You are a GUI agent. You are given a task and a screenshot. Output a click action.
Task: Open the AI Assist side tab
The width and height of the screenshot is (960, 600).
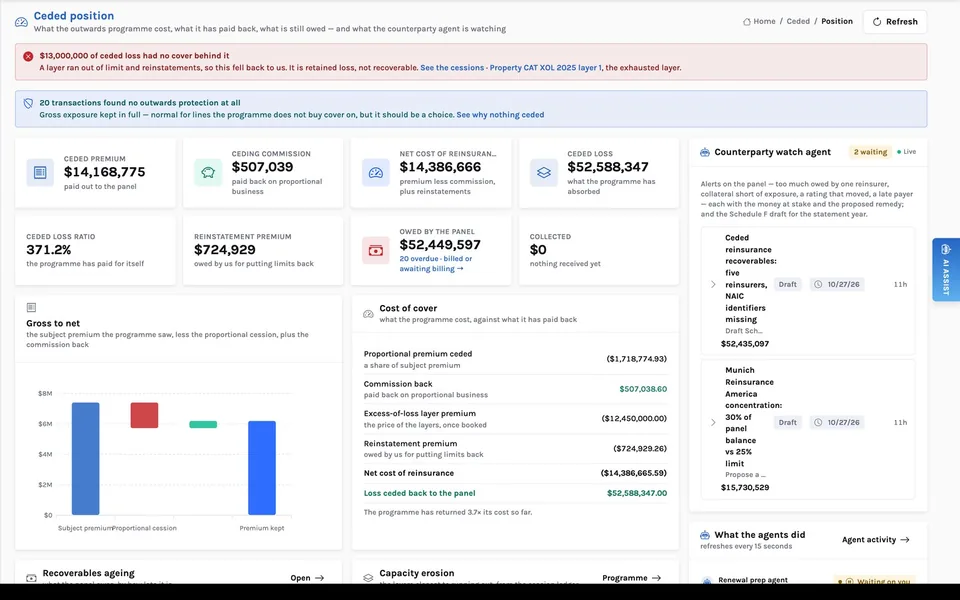(x=946, y=269)
